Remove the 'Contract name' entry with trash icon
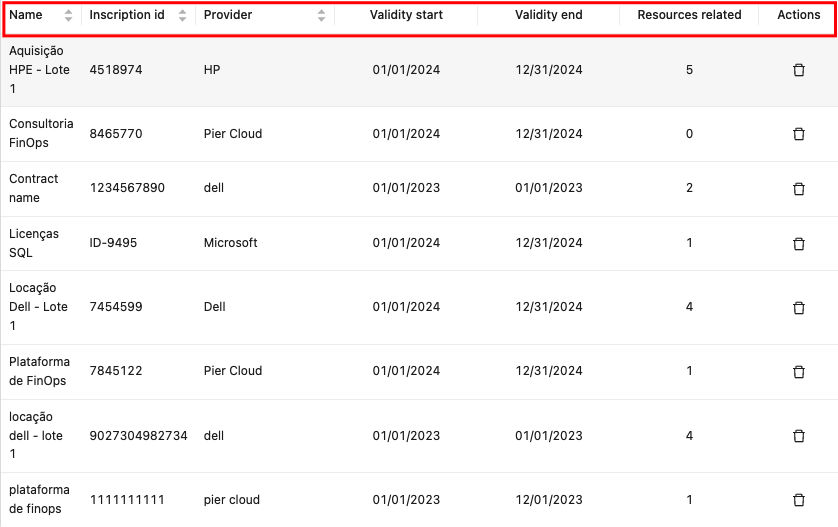This screenshot has width=838, height=527. pyautogui.click(x=798, y=188)
